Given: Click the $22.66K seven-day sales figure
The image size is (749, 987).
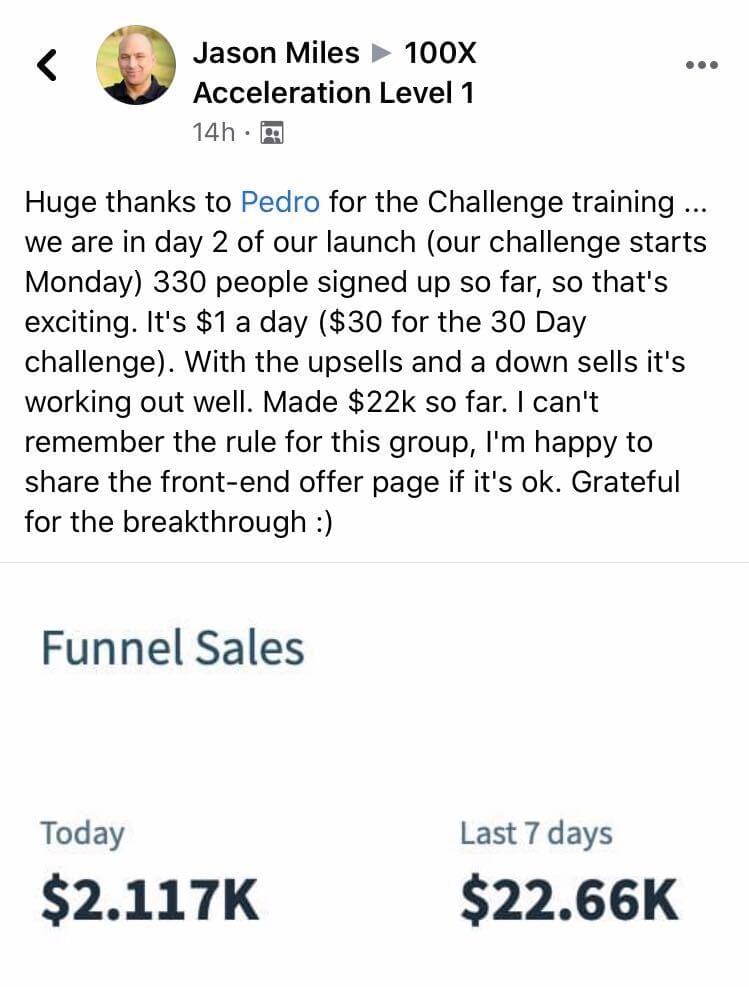Looking at the screenshot, I should 570,901.
